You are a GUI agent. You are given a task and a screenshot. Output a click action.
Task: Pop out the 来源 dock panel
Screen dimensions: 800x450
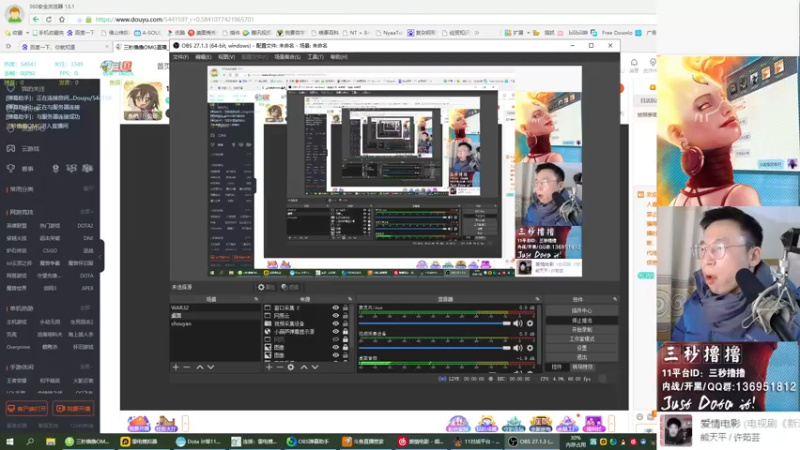[x=350, y=299]
